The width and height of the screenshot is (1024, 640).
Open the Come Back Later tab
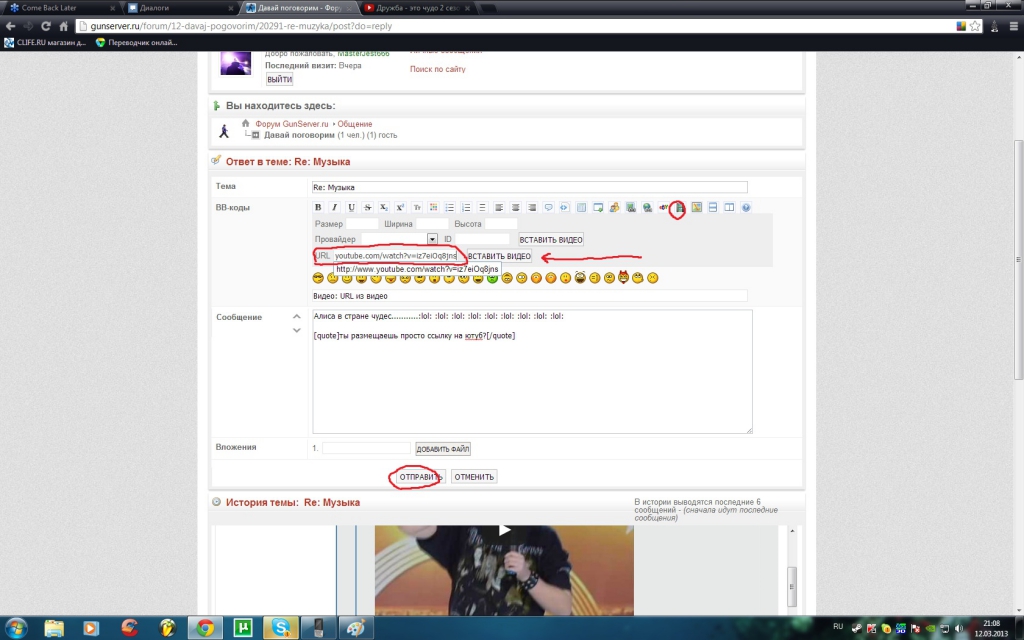[x=50, y=7]
